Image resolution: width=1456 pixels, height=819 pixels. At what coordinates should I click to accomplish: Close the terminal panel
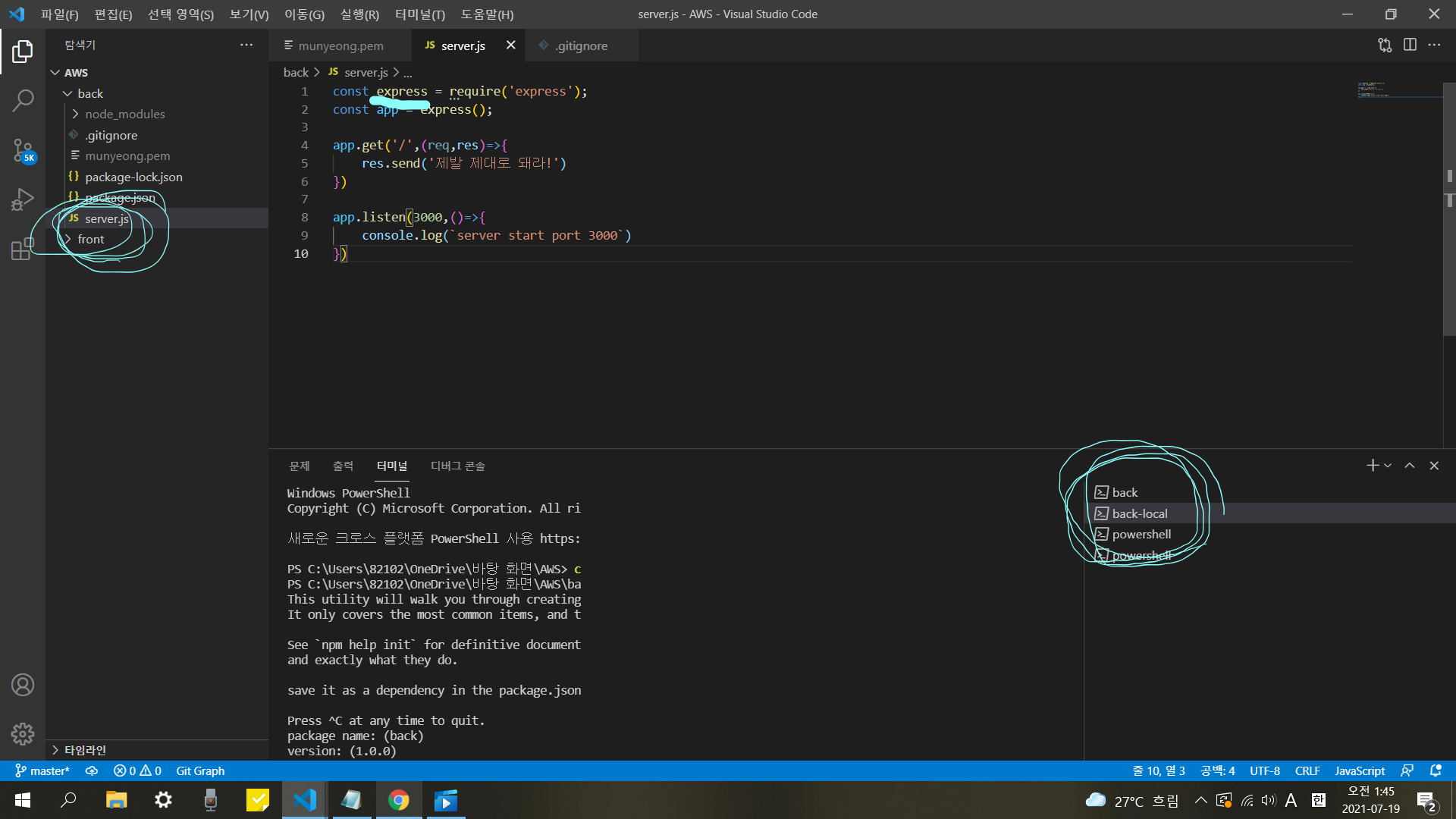click(1434, 466)
